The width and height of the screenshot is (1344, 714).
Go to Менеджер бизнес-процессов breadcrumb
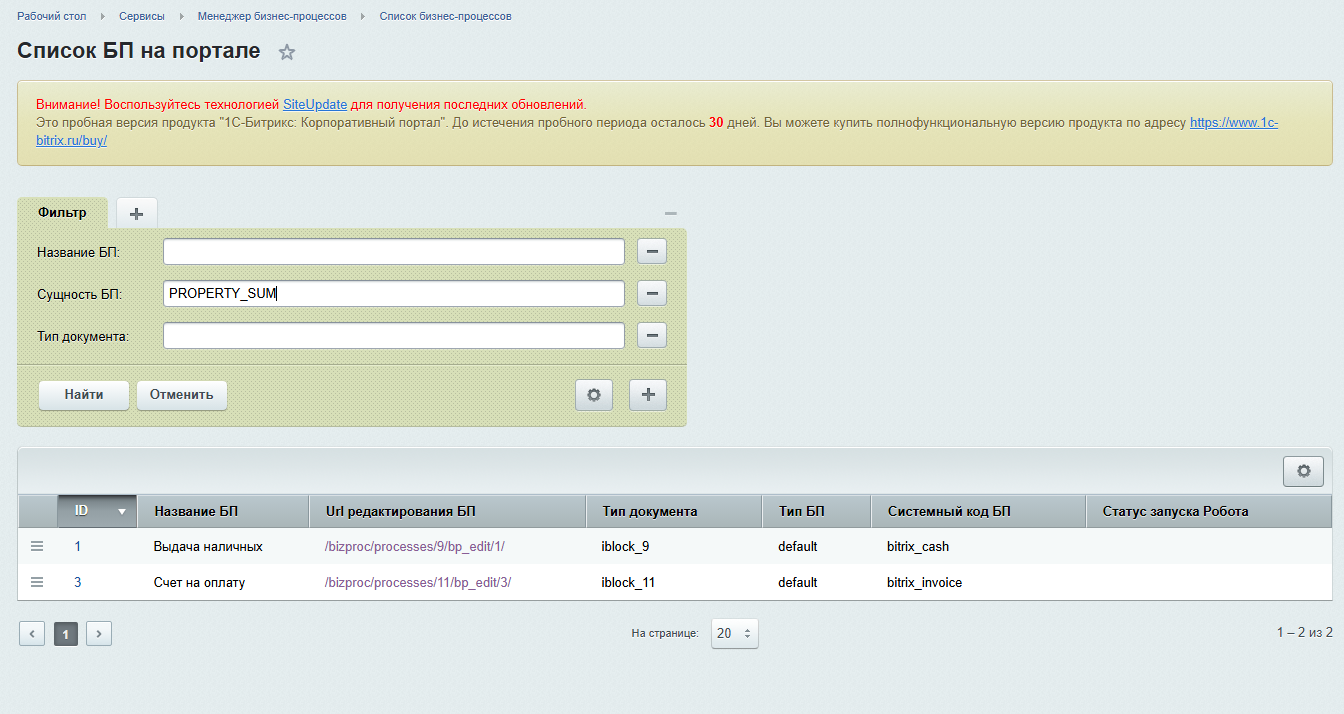[272, 17]
